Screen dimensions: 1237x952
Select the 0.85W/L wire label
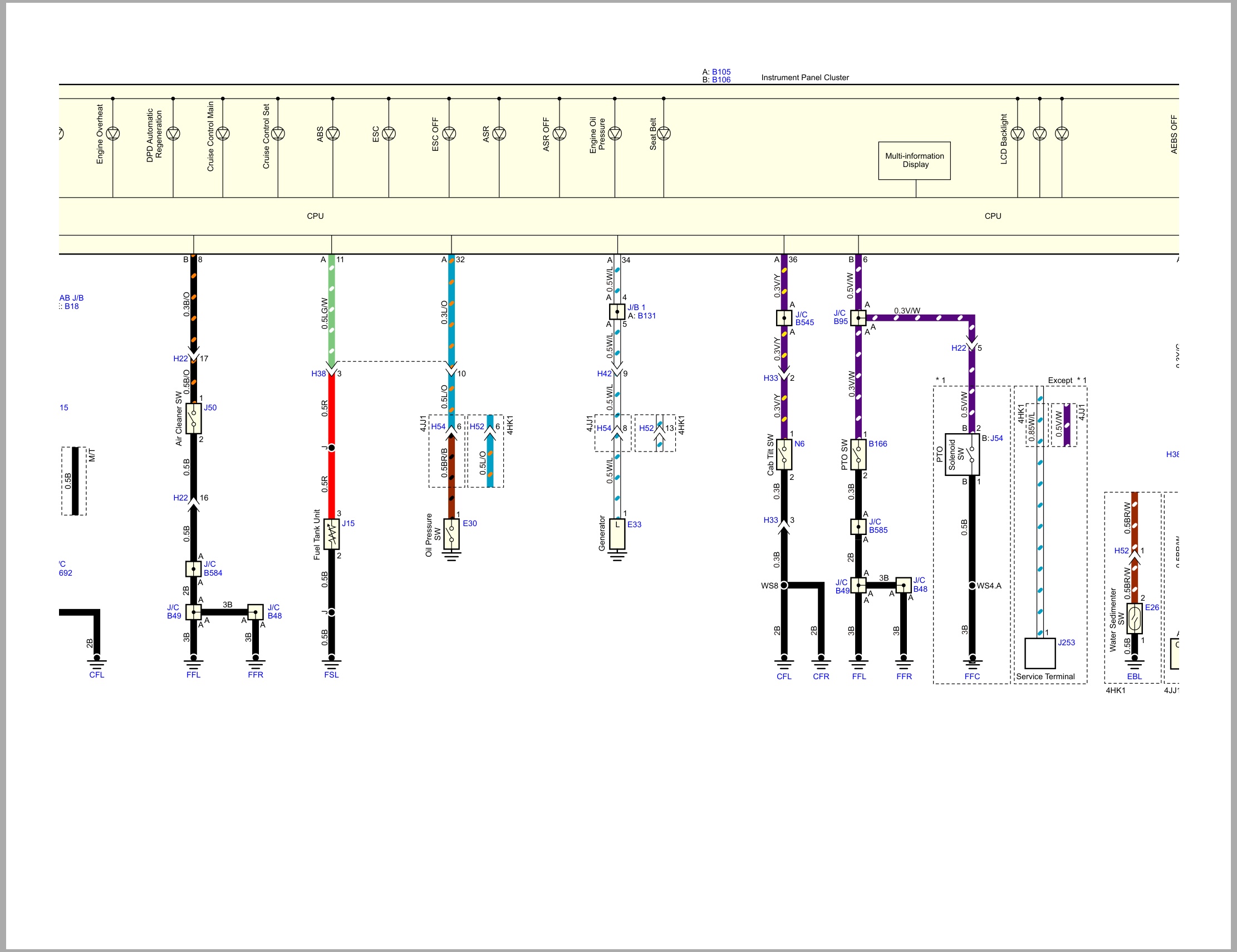click(1032, 426)
